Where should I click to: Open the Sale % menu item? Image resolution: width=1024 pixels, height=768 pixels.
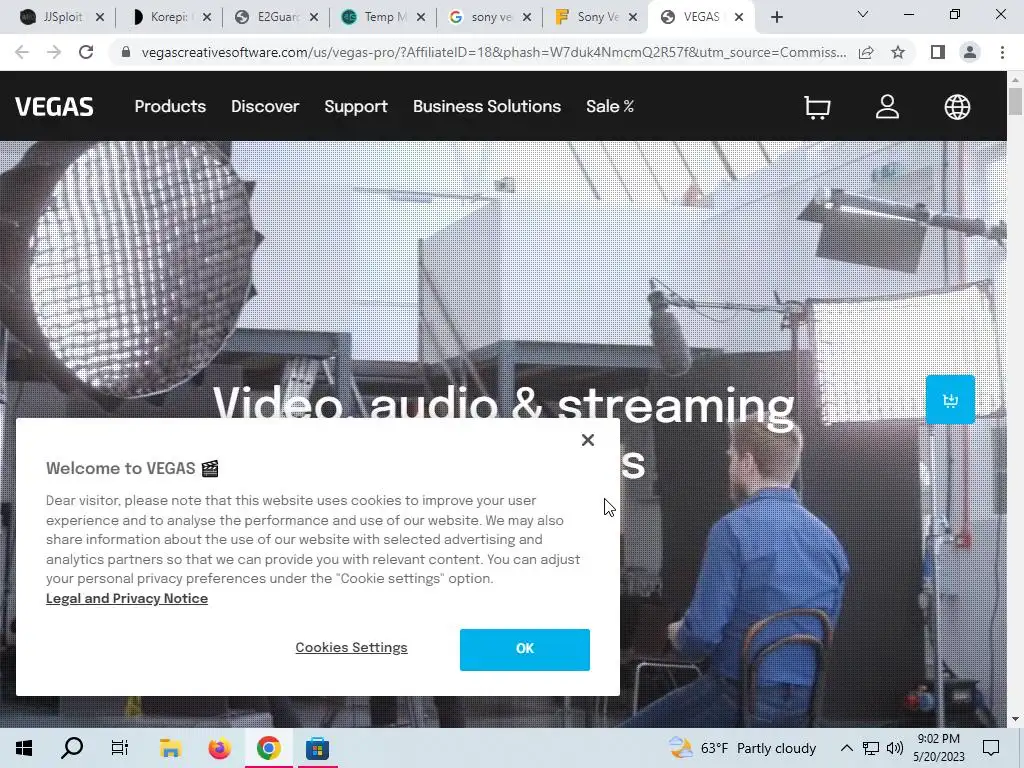pos(610,106)
